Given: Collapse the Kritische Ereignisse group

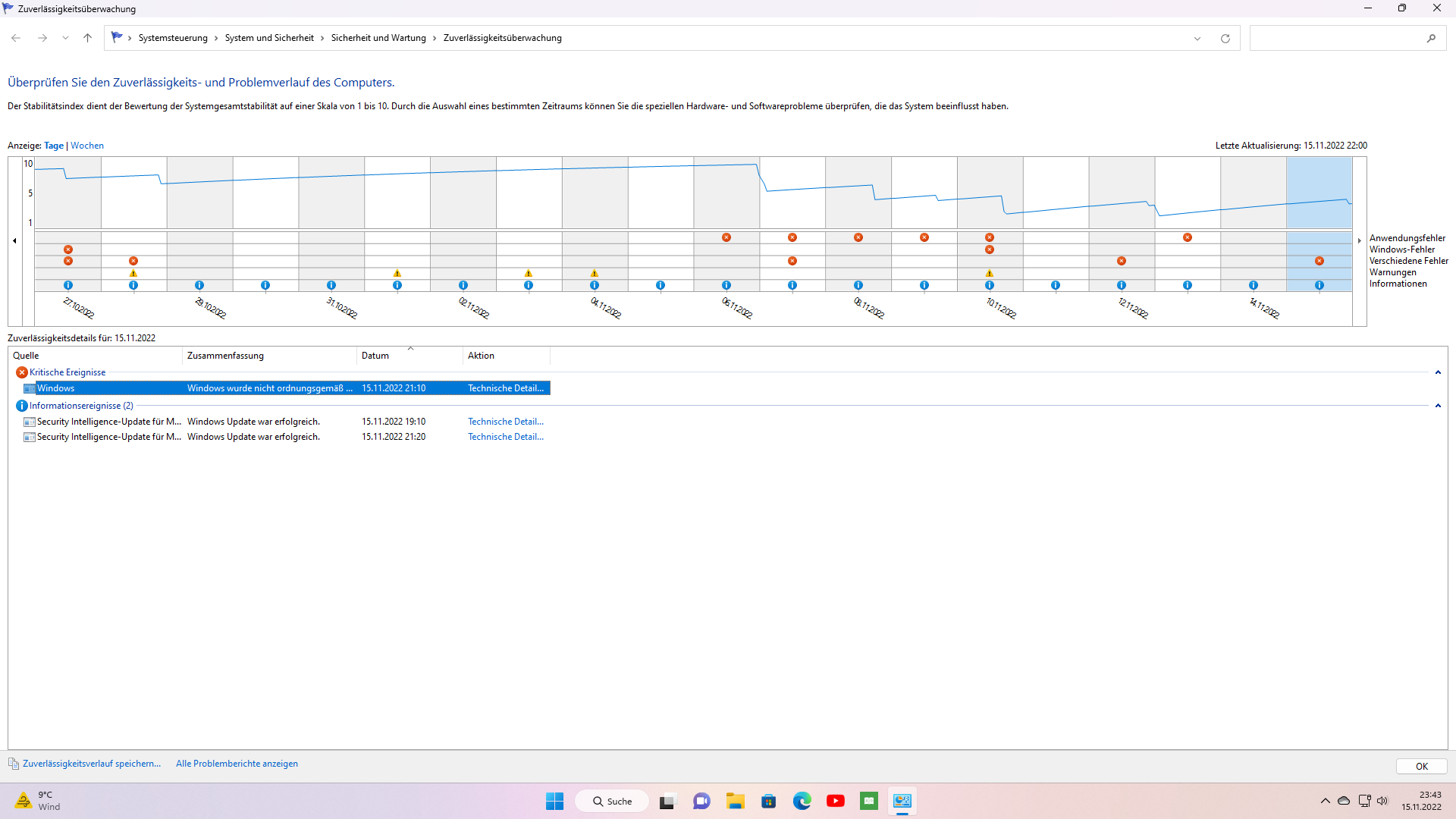Looking at the screenshot, I should (1438, 372).
